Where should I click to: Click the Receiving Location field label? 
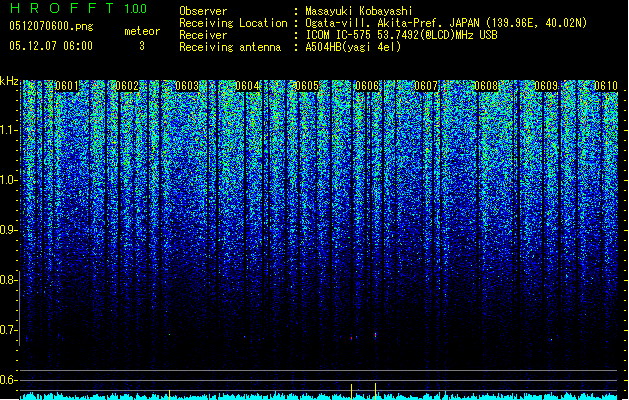tap(233, 23)
